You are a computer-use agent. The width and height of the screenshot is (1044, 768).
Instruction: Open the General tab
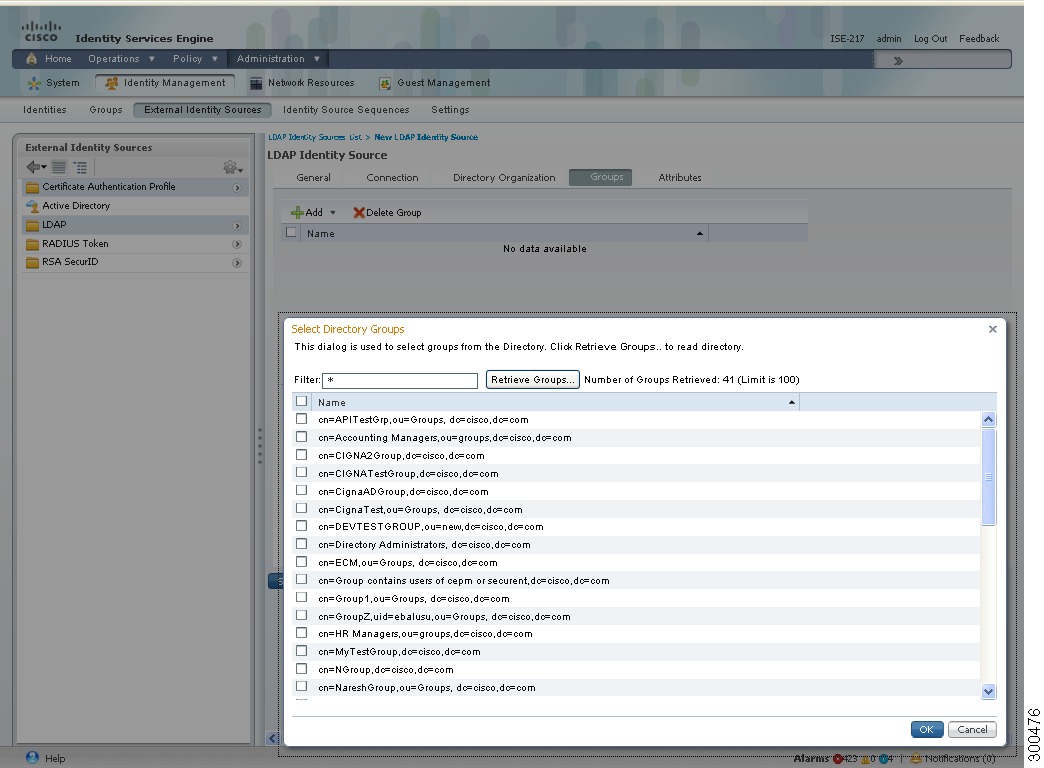point(314,178)
